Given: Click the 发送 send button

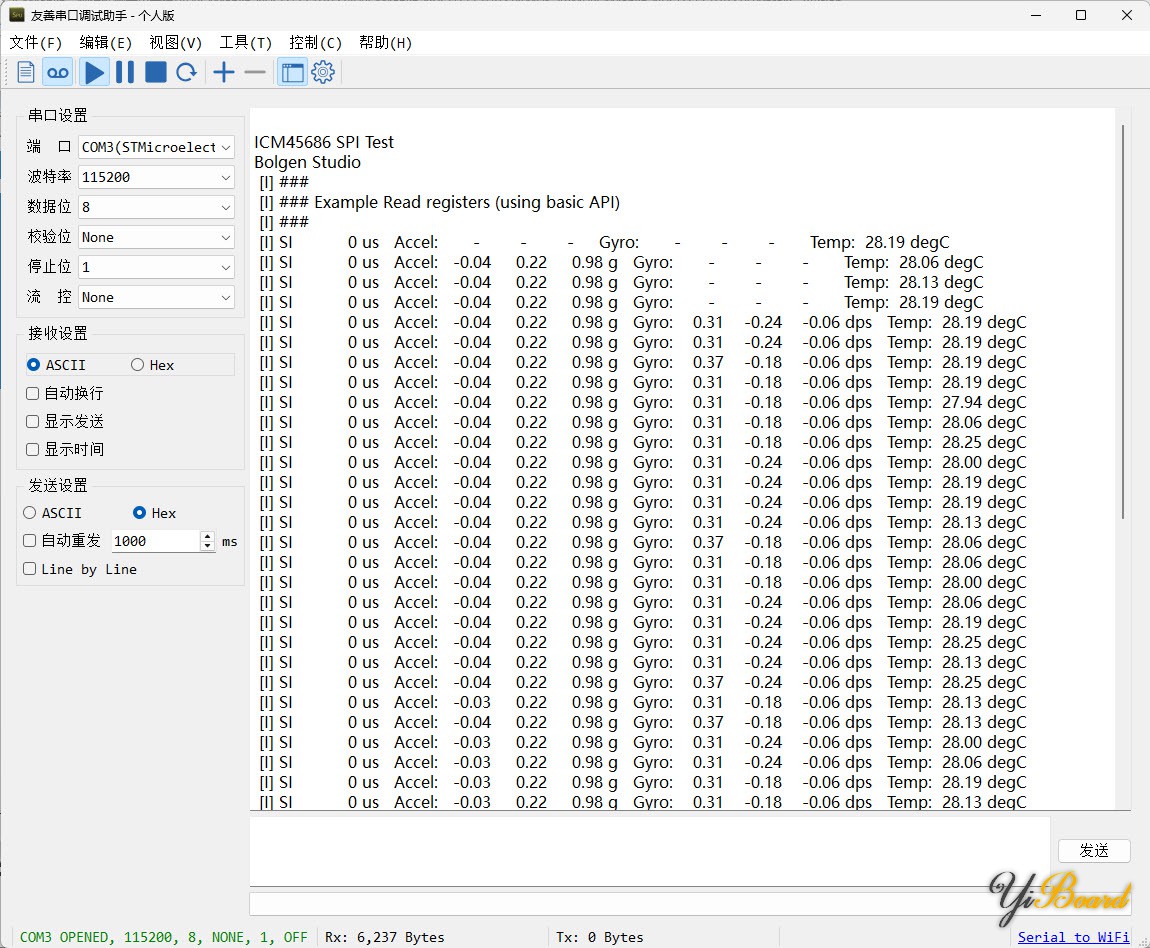Looking at the screenshot, I should (x=1094, y=850).
